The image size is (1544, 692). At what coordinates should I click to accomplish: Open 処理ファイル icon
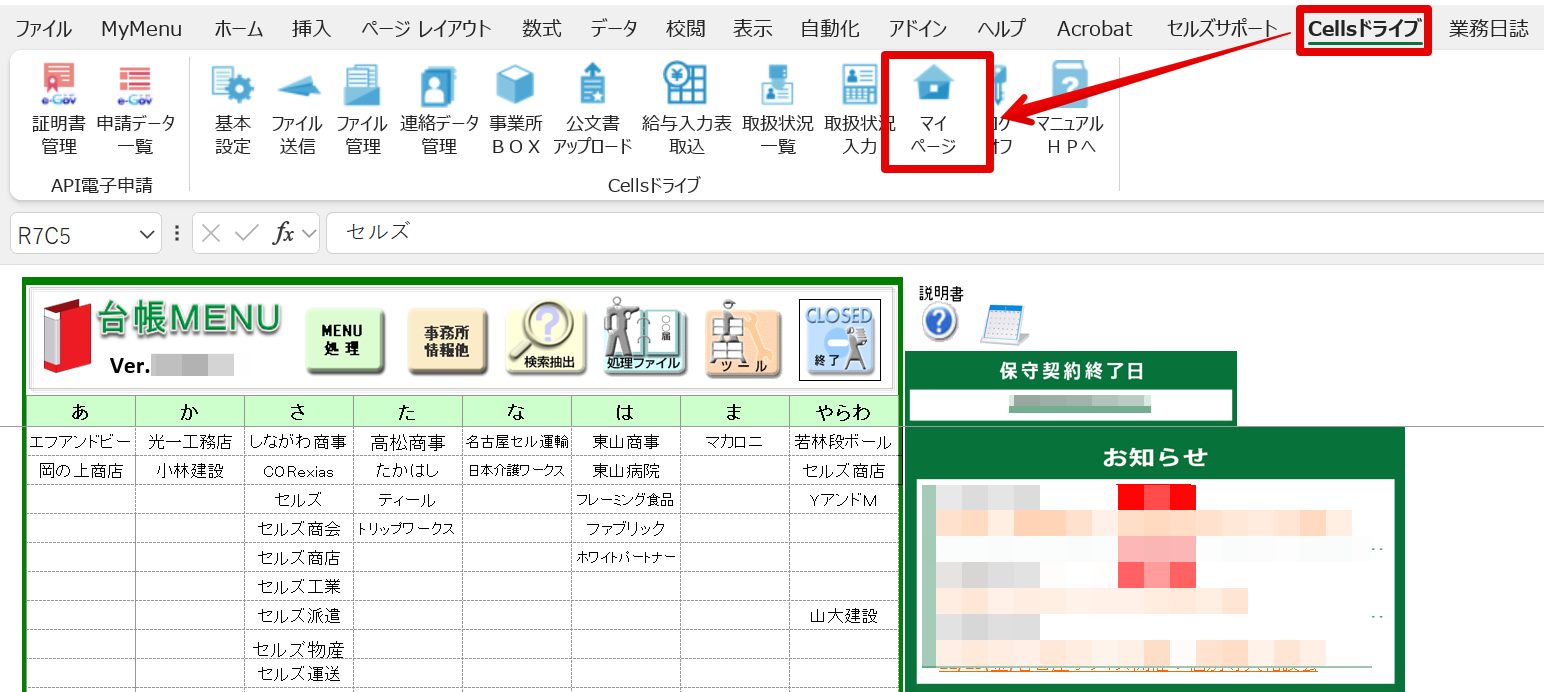point(644,337)
